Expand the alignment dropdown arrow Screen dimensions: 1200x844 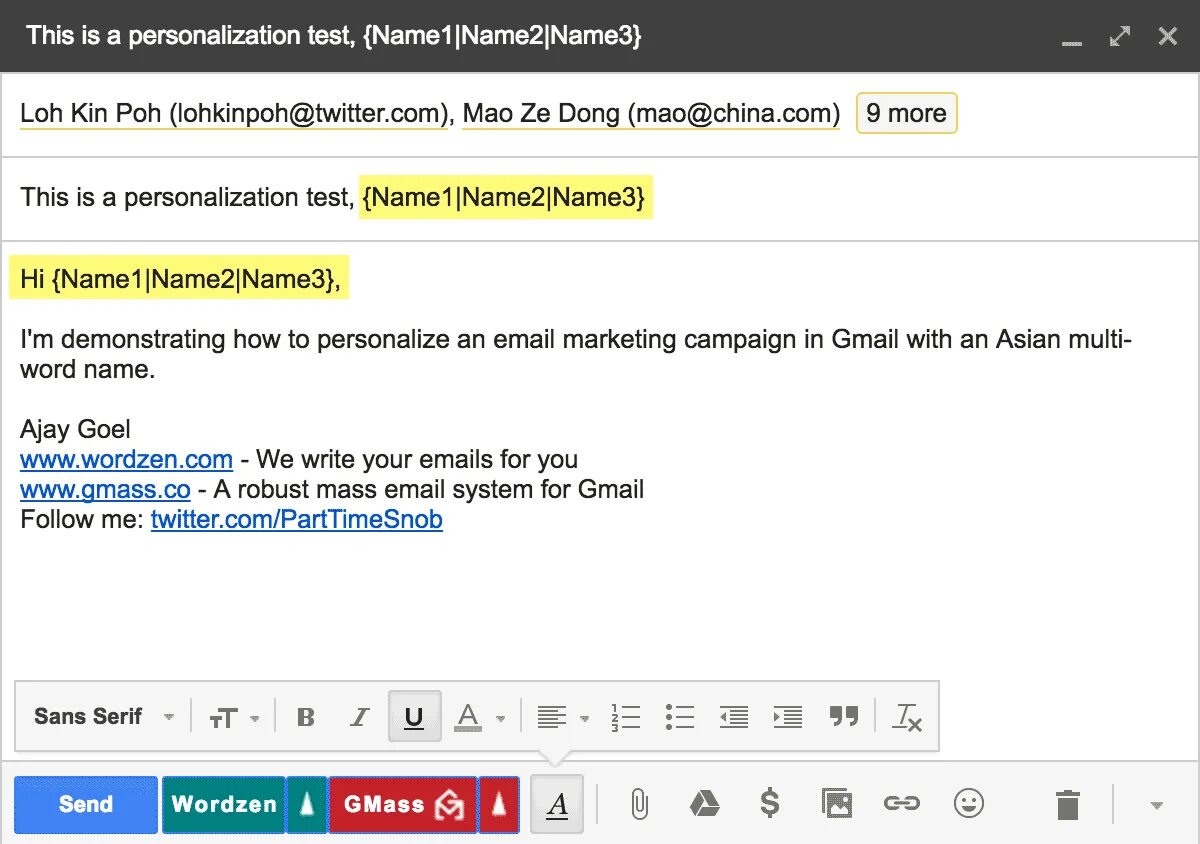pyautogui.click(x=584, y=718)
